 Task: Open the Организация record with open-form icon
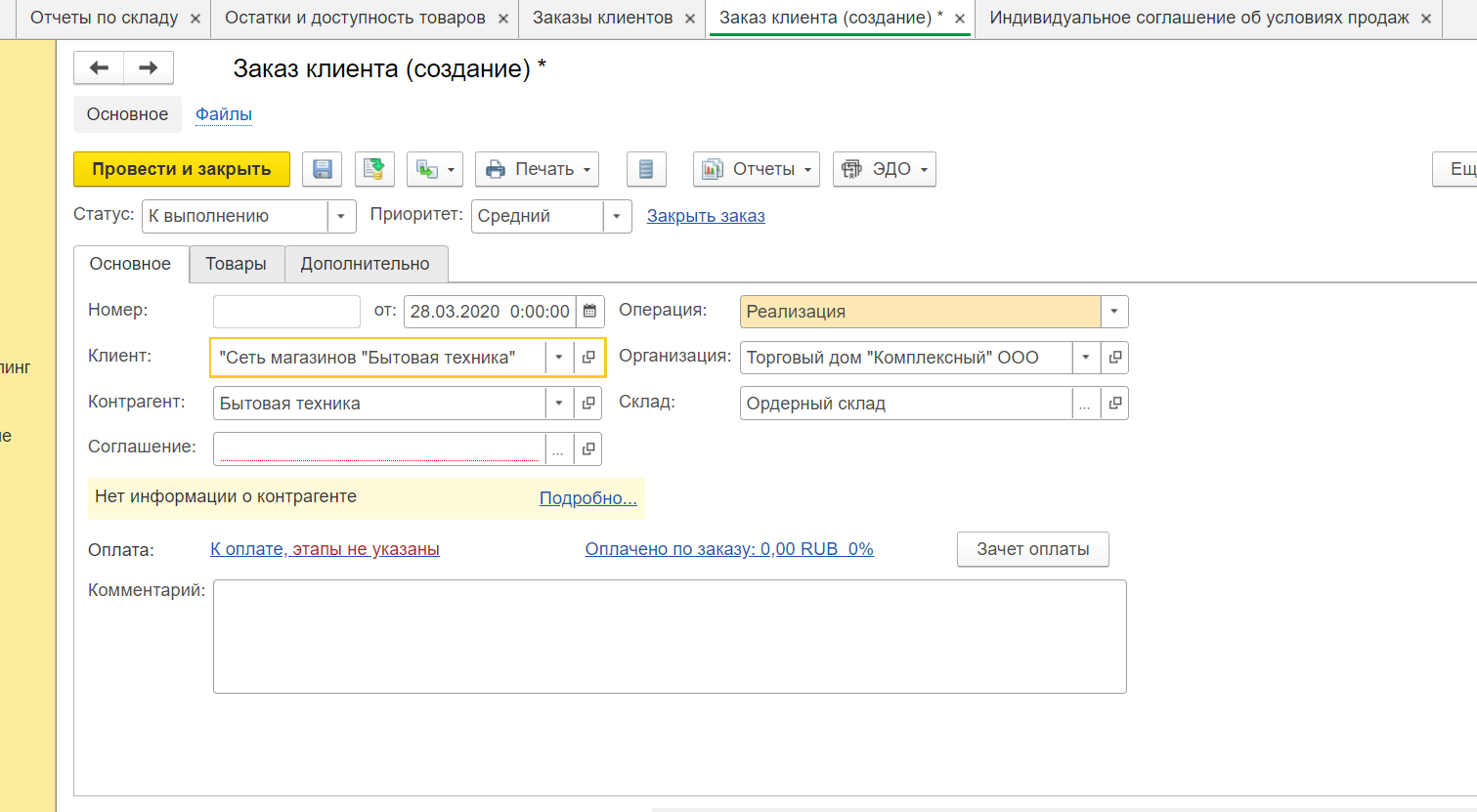pyautogui.click(x=1114, y=358)
